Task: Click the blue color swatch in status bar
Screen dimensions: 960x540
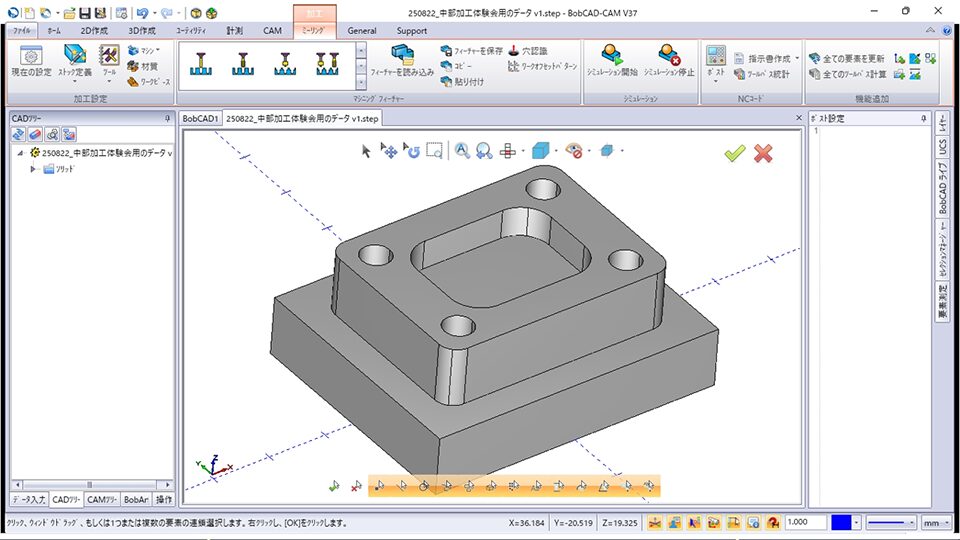Action: point(841,522)
